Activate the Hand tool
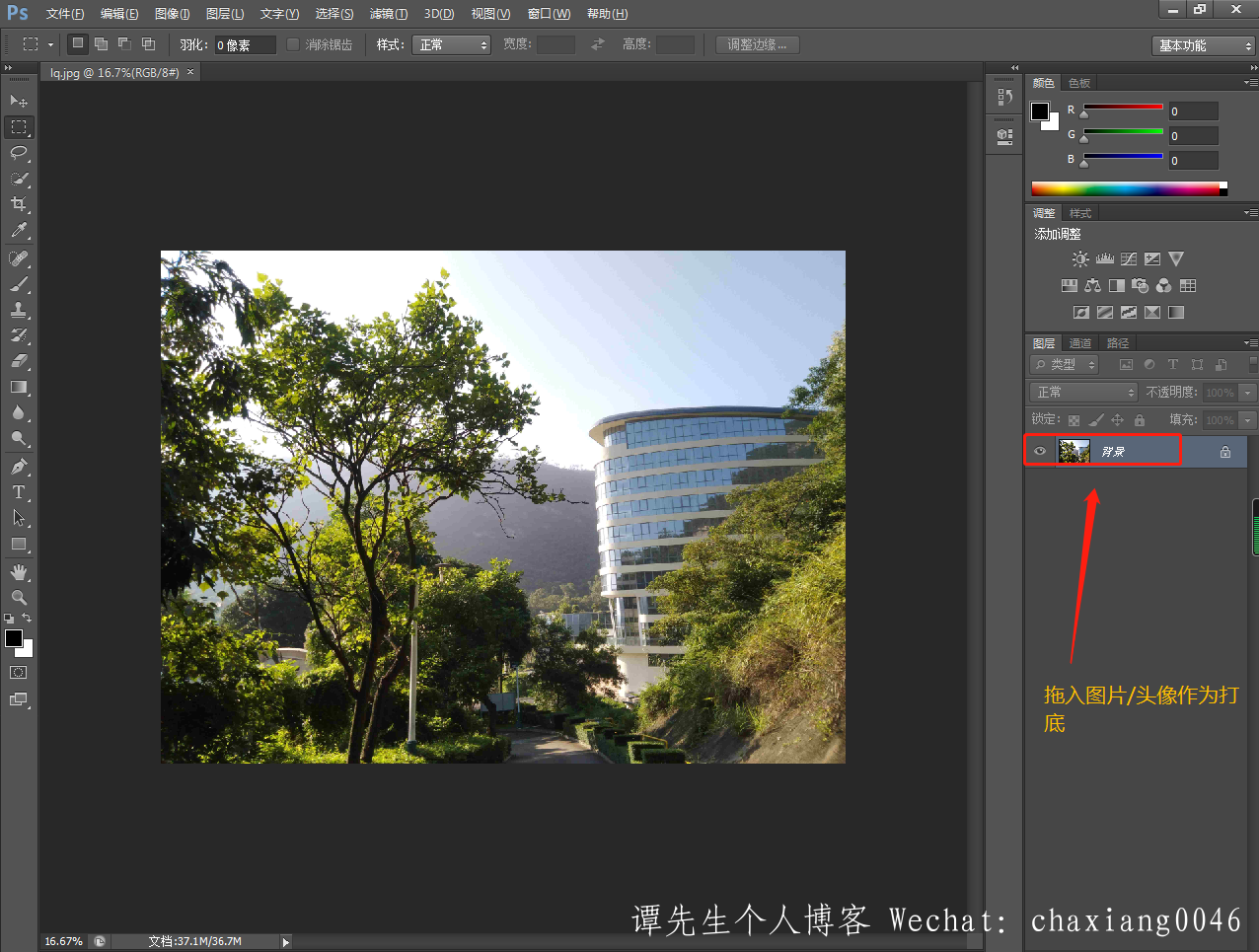The height and width of the screenshot is (952, 1259). point(18,572)
